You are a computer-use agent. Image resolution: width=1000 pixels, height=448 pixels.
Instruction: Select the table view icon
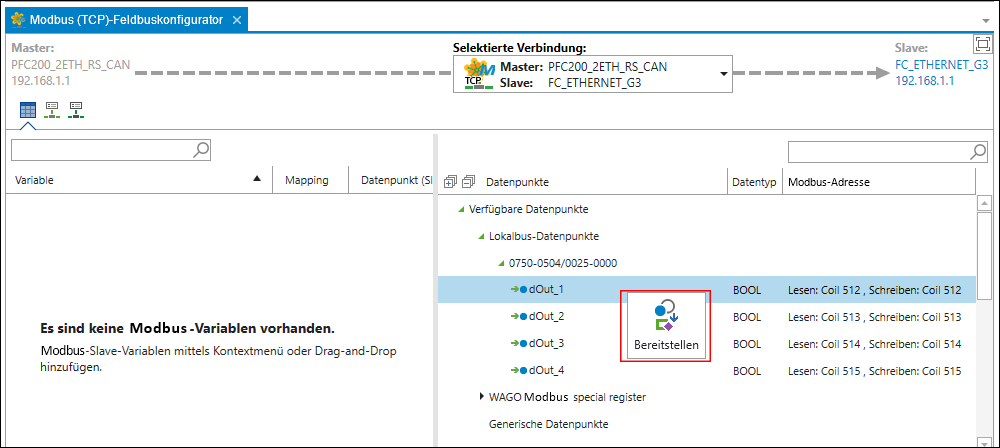[x=27, y=110]
